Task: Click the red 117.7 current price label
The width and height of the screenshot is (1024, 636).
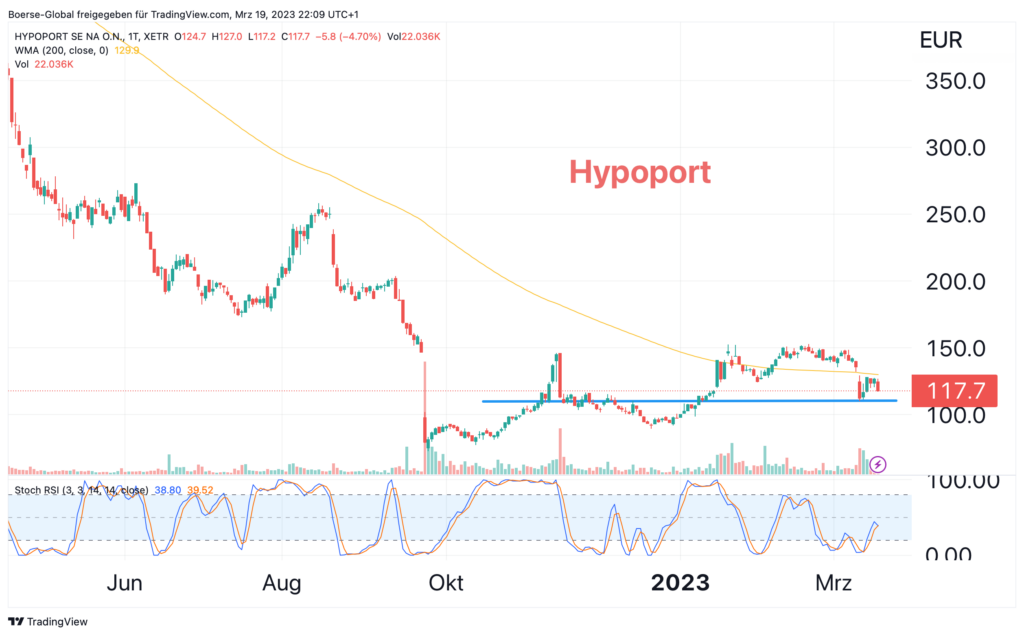Action: click(954, 390)
